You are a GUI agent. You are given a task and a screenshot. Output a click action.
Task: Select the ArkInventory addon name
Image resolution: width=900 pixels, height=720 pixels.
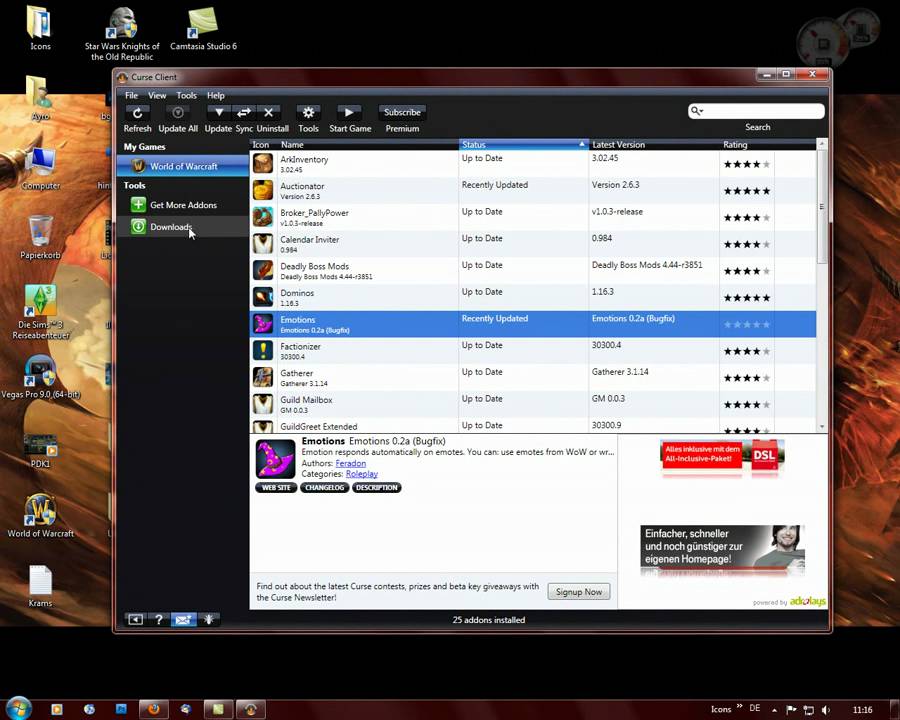pyautogui.click(x=304, y=159)
